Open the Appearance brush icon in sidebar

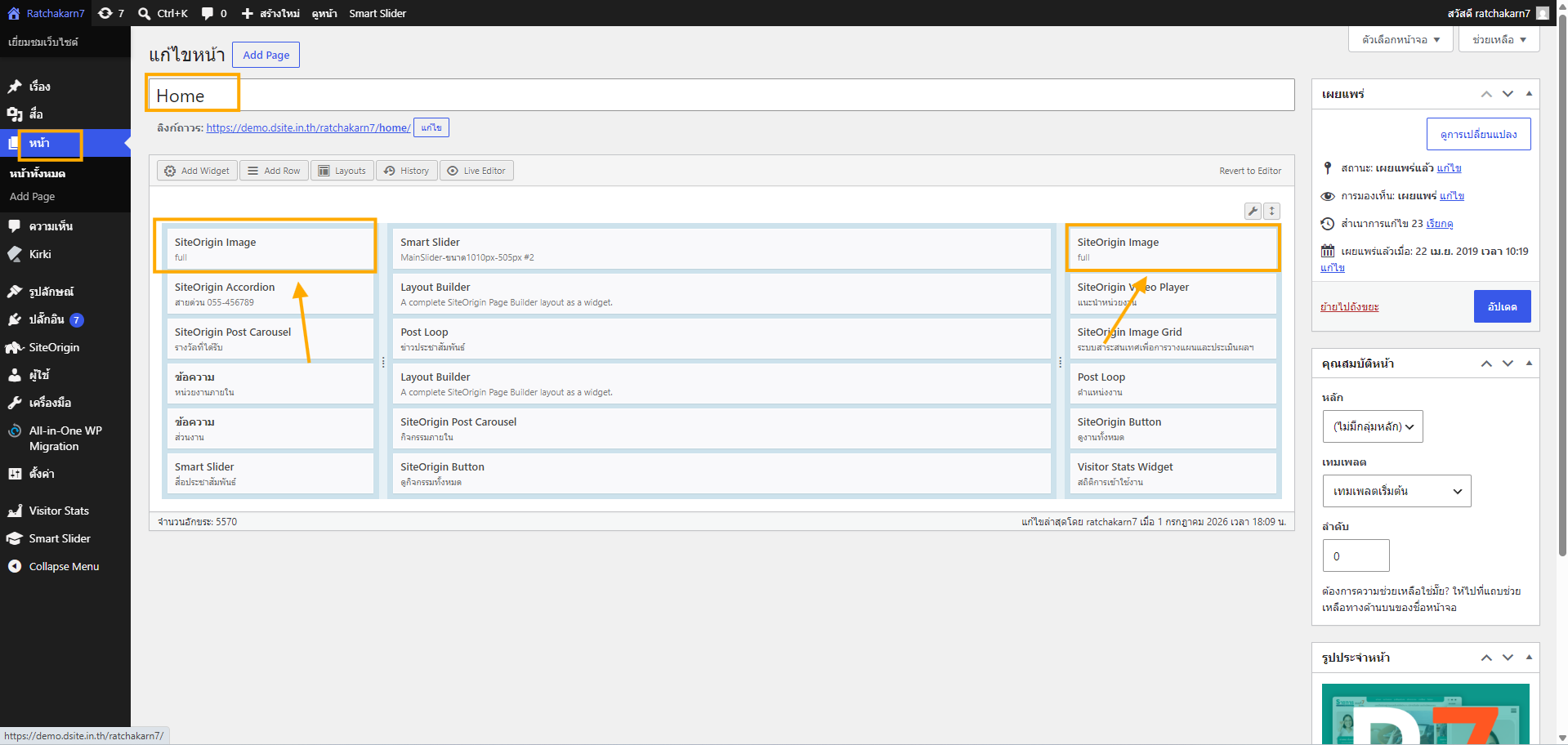pos(15,292)
